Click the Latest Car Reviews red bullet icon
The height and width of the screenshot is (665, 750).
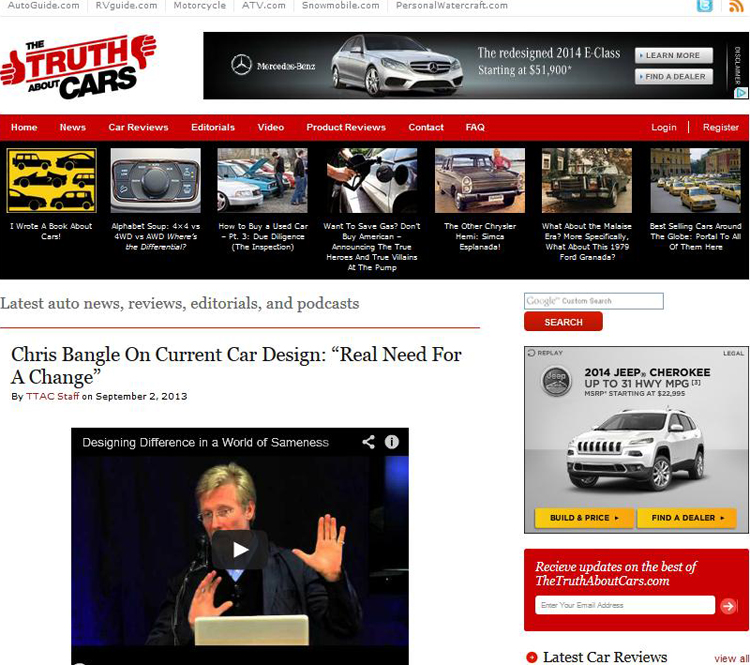531,658
